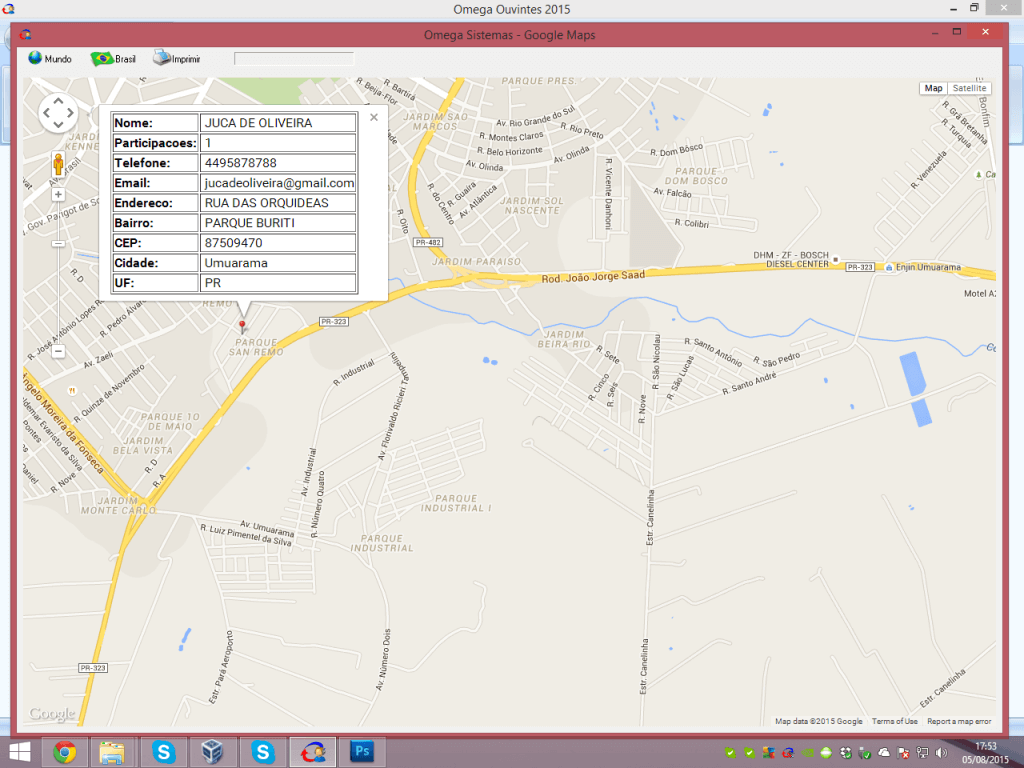Select the name JUCA DE OLIVEIRA
Viewport: 1024px width, 768px height.
(x=259, y=123)
